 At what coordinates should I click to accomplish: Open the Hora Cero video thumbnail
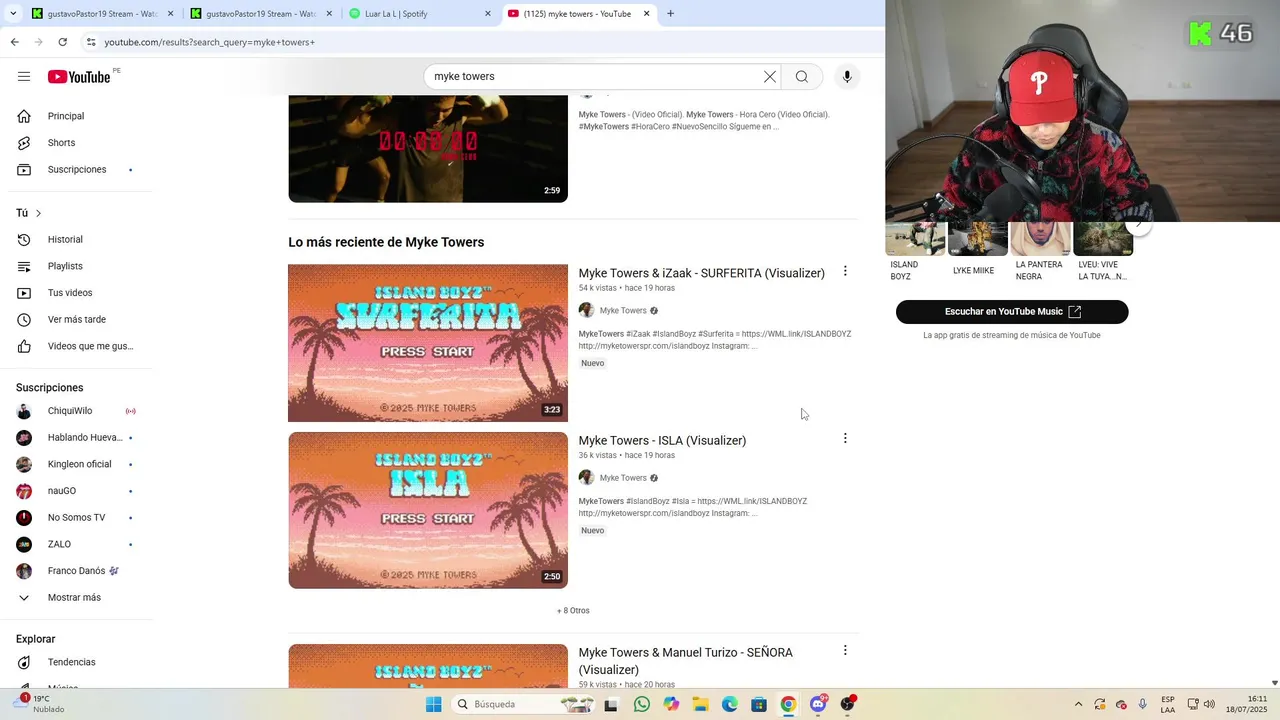(x=428, y=149)
